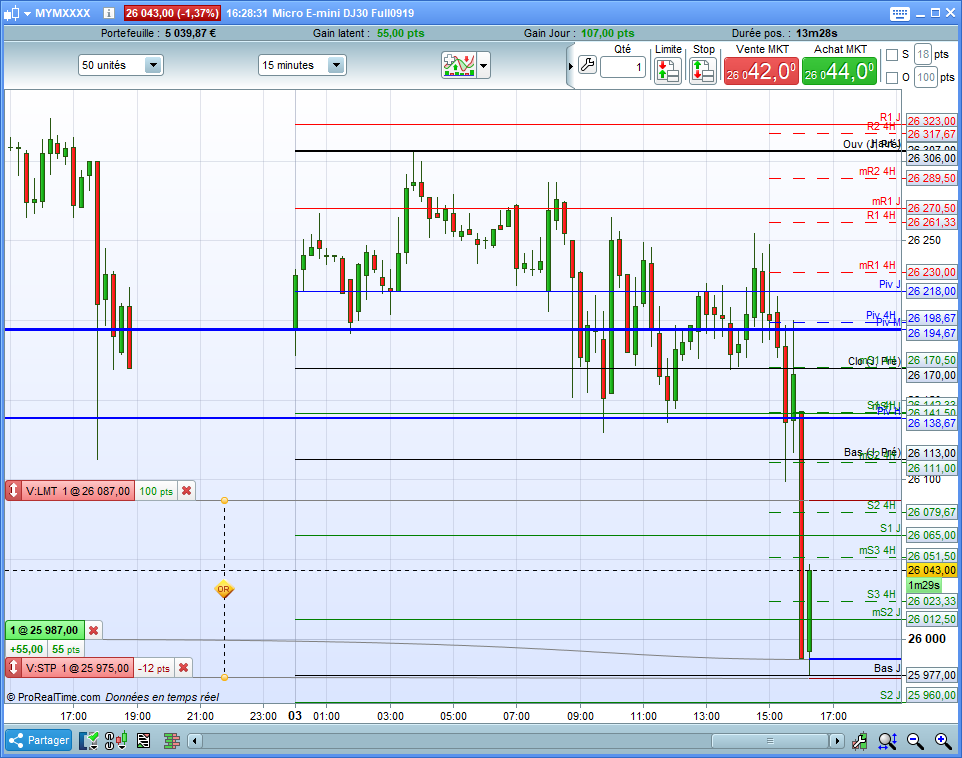Buy at market 26 044,0
962x758 pixels.
click(x=839, y=71)
